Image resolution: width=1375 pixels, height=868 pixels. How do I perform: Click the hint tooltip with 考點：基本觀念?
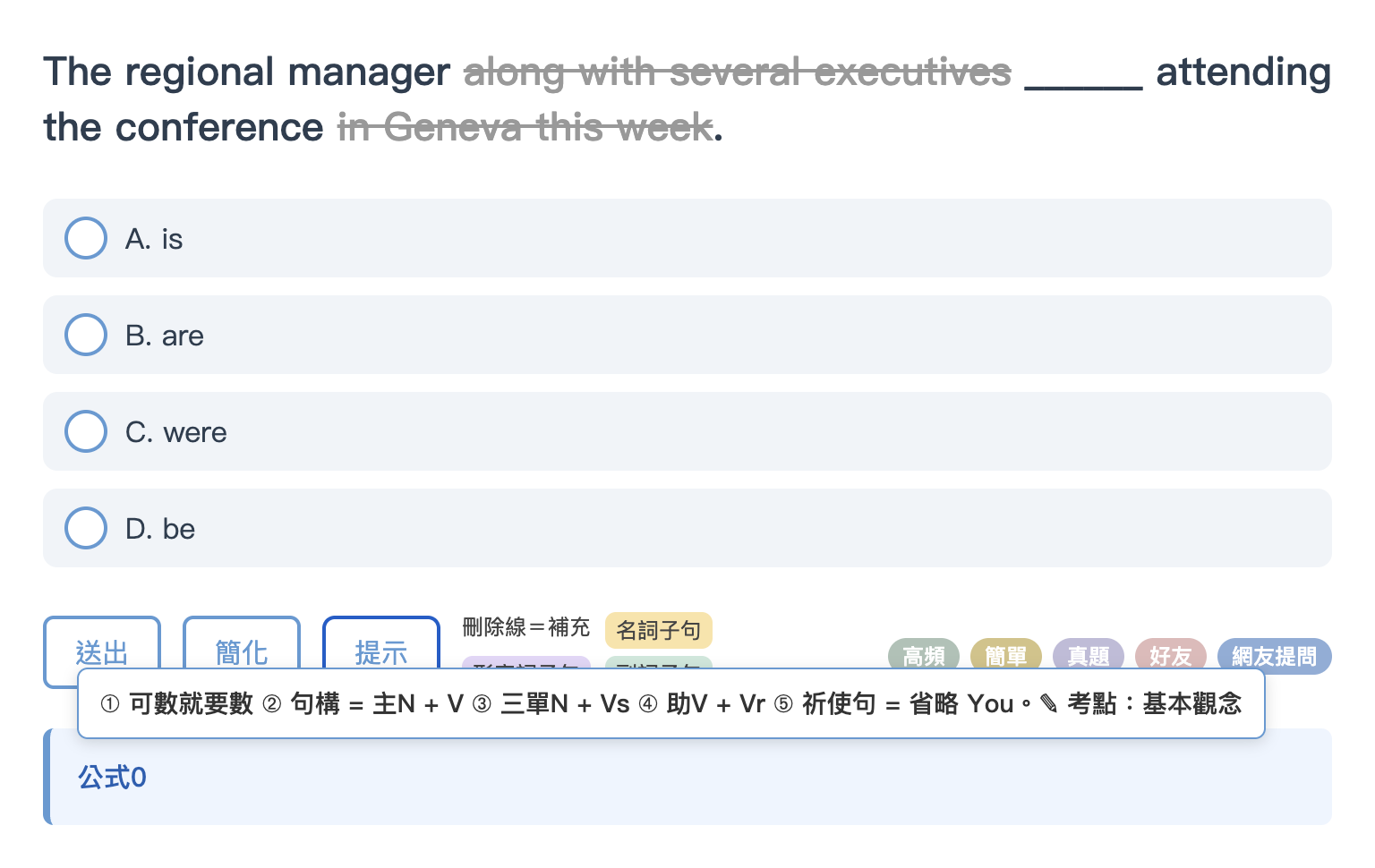(671, 703)
